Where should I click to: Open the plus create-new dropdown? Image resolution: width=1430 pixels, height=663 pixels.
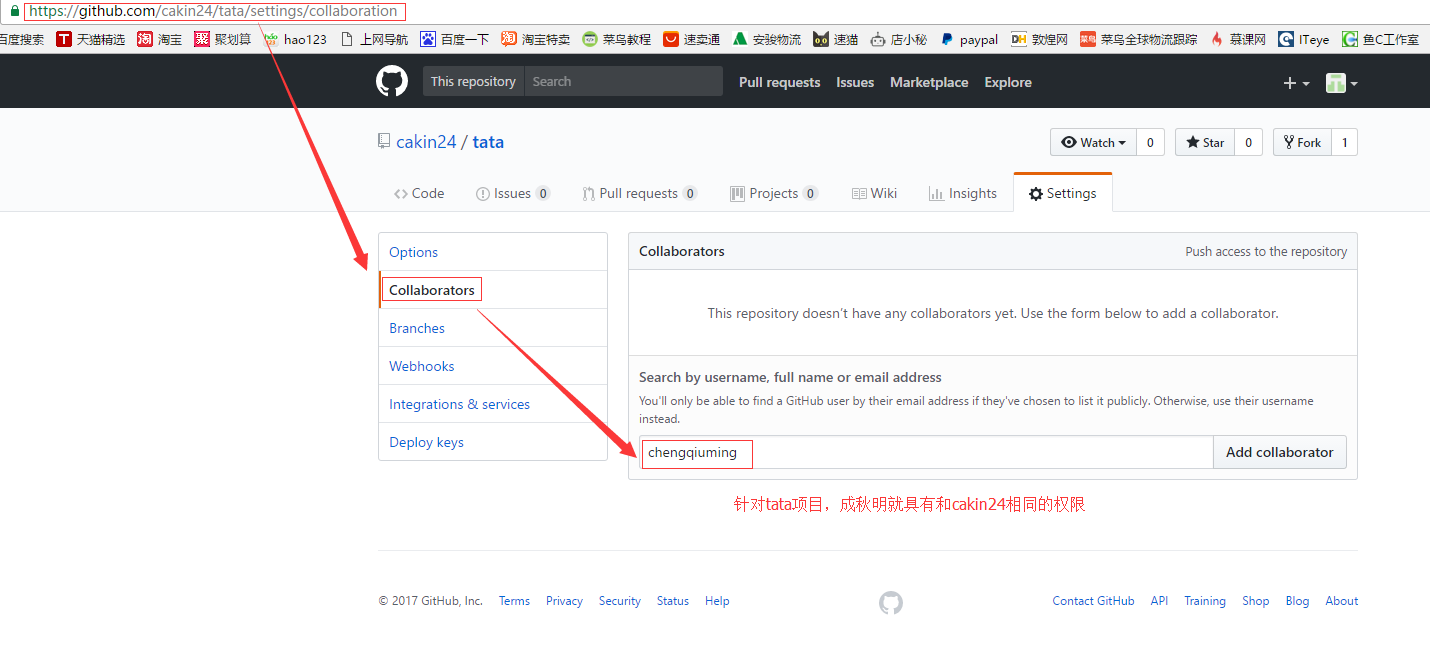[1296, 83]
